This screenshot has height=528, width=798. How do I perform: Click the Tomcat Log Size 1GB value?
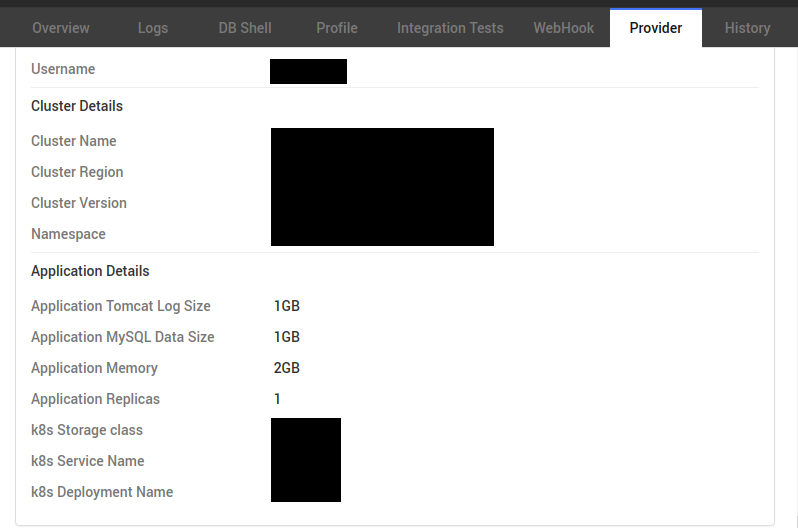pyautogui.click(x=287, y=306)
